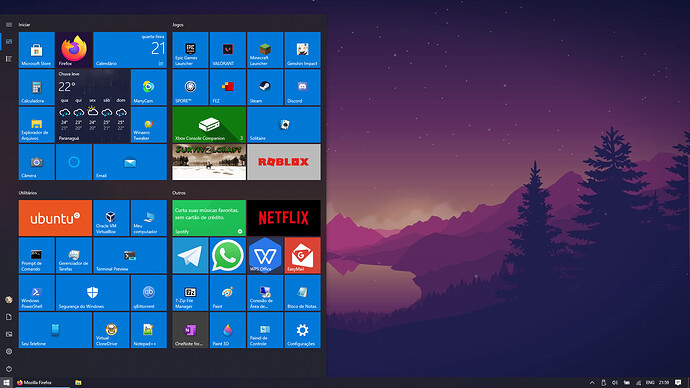
Task: Launch the FEZ game tile
Action: pyautogui.click(x=228, y=87)
